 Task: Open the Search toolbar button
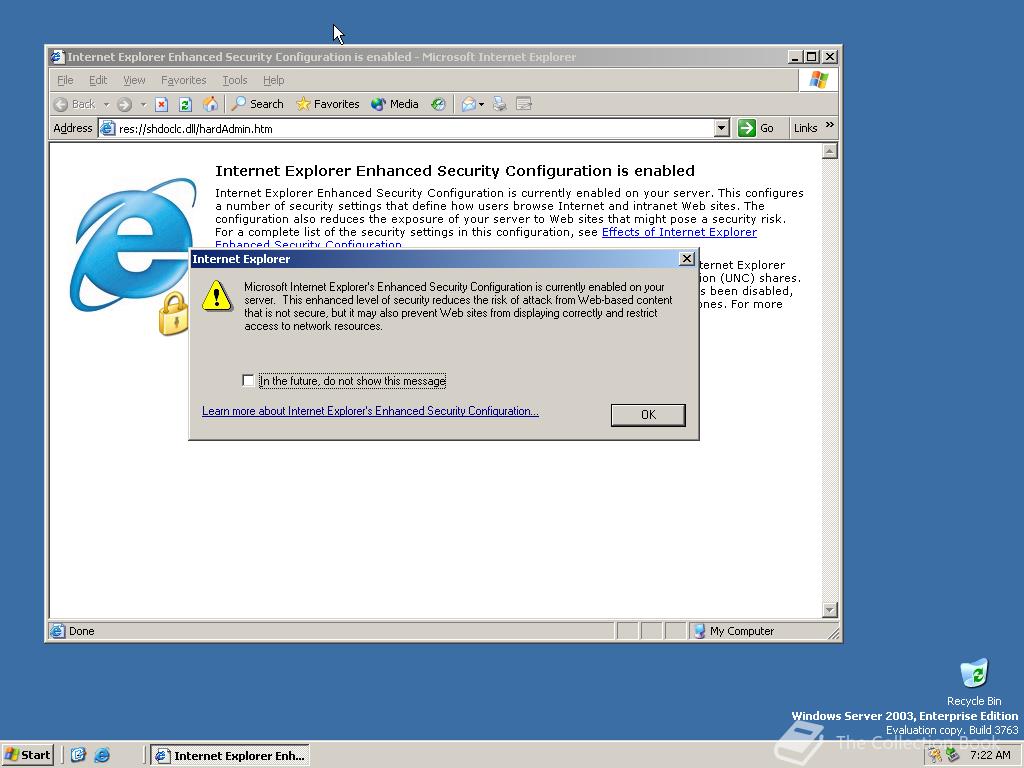(257, 104)
